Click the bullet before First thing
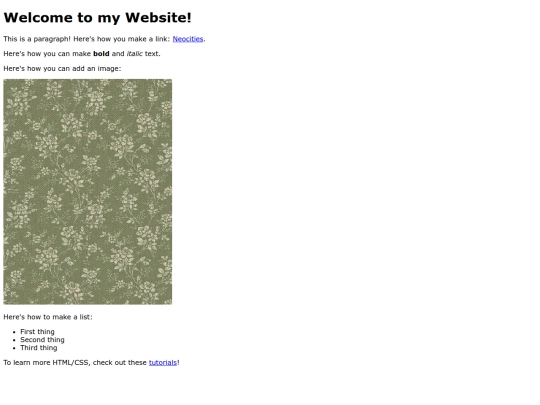Screen dimensions: 540x405 pyautogui.click(x=14, y=332)
